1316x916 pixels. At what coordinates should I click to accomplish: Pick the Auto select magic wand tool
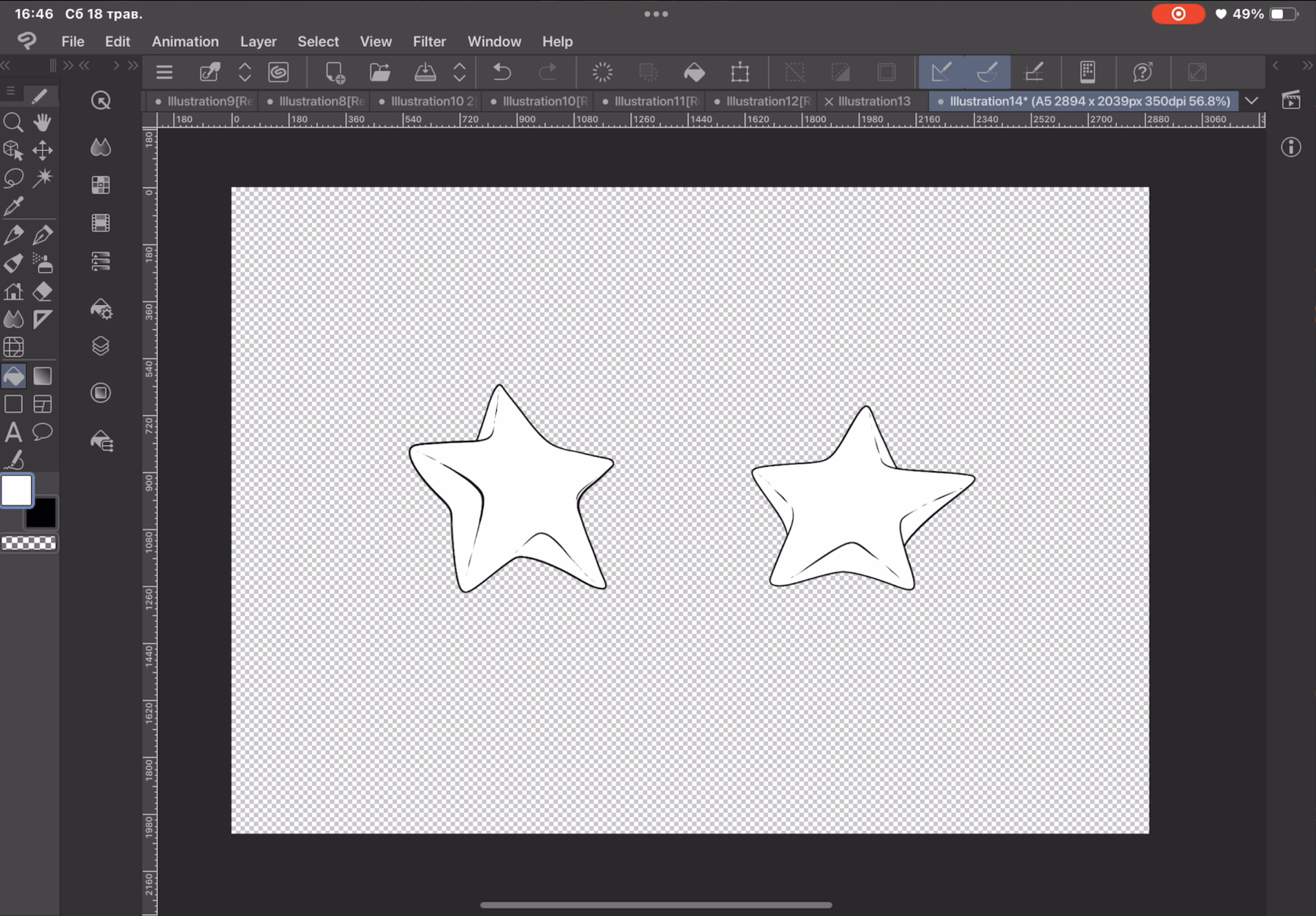tap(43, 178)
